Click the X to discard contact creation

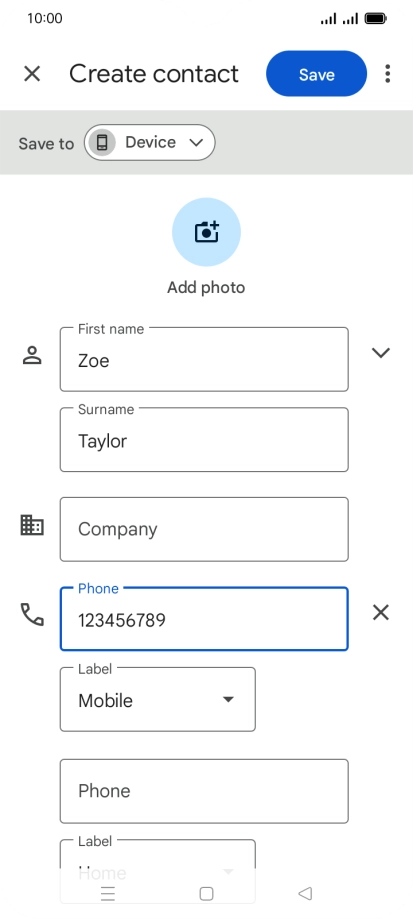[32, 74]
